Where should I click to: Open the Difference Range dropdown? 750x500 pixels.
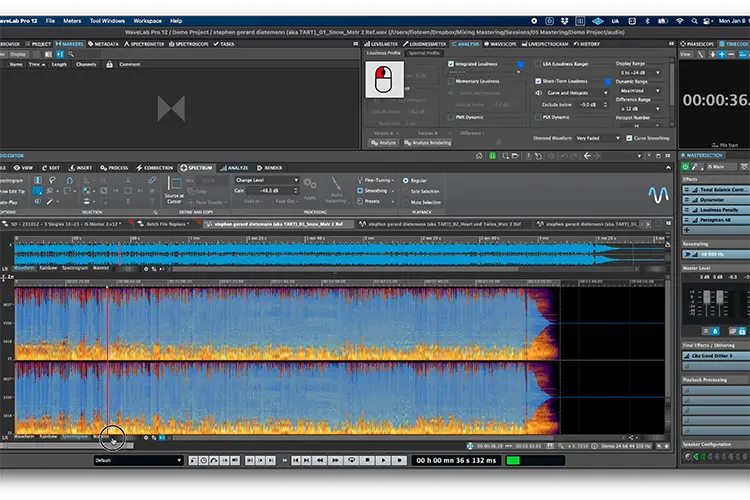click(640, 109)
